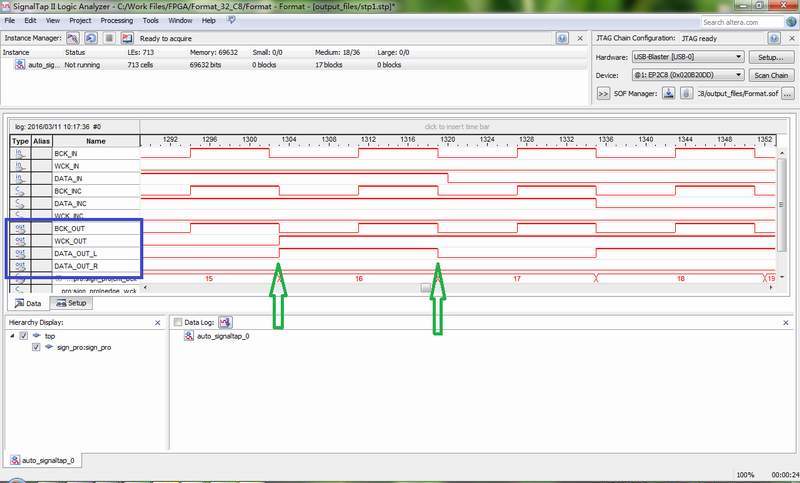
Task: Select the auto_signaltap_0 bottom tab
Action: (x=43, y=460)
